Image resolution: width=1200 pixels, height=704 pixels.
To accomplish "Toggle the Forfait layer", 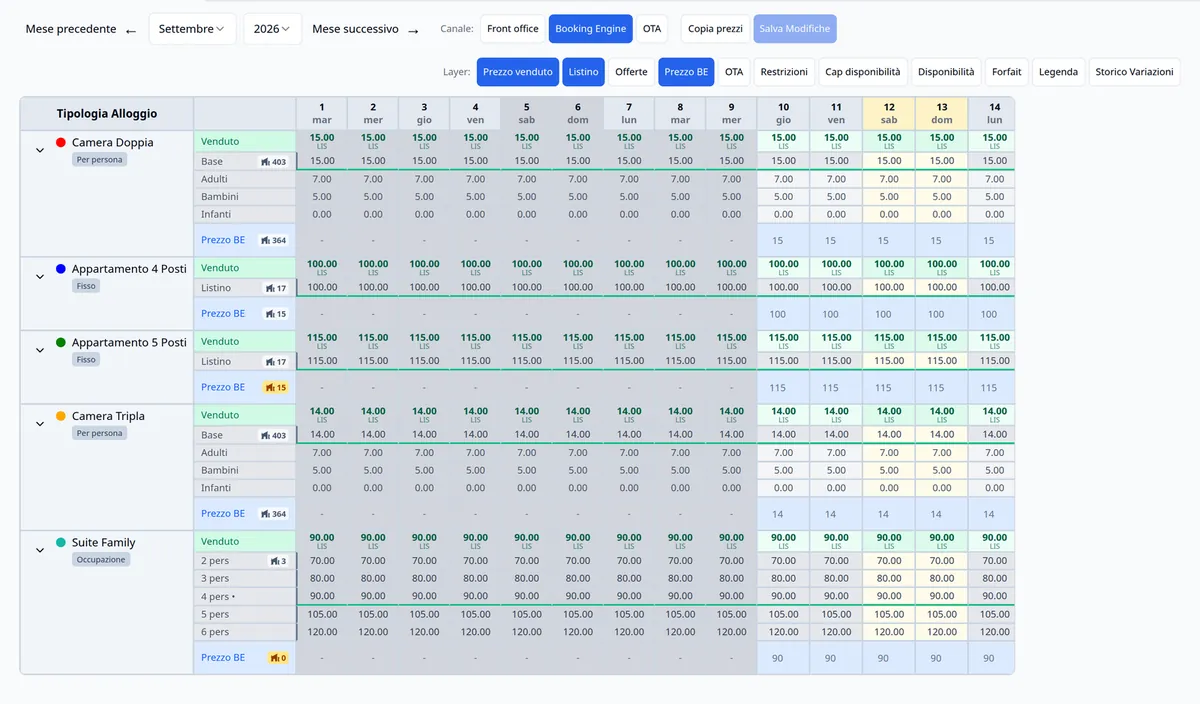I will (x=1007, y=72).
